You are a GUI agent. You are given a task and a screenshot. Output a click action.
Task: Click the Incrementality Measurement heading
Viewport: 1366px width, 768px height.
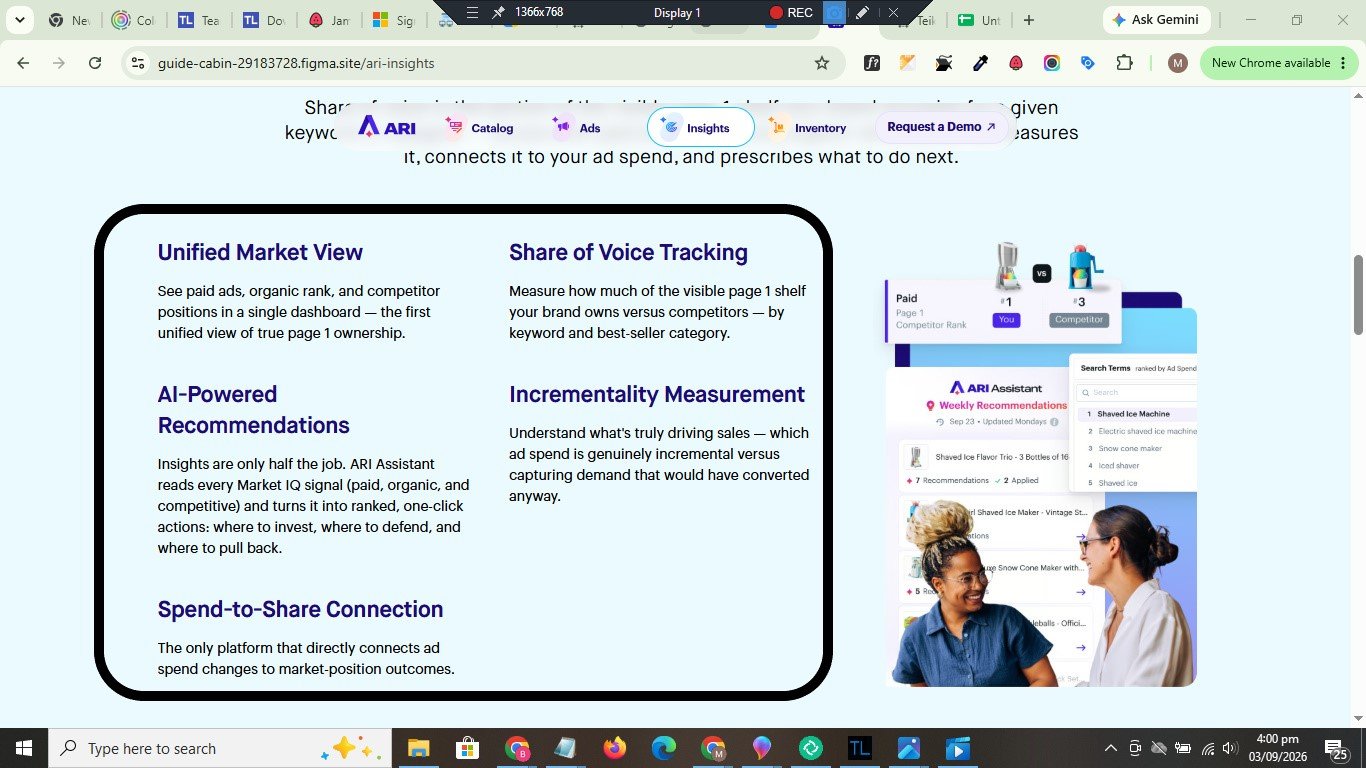click(657, 394)
